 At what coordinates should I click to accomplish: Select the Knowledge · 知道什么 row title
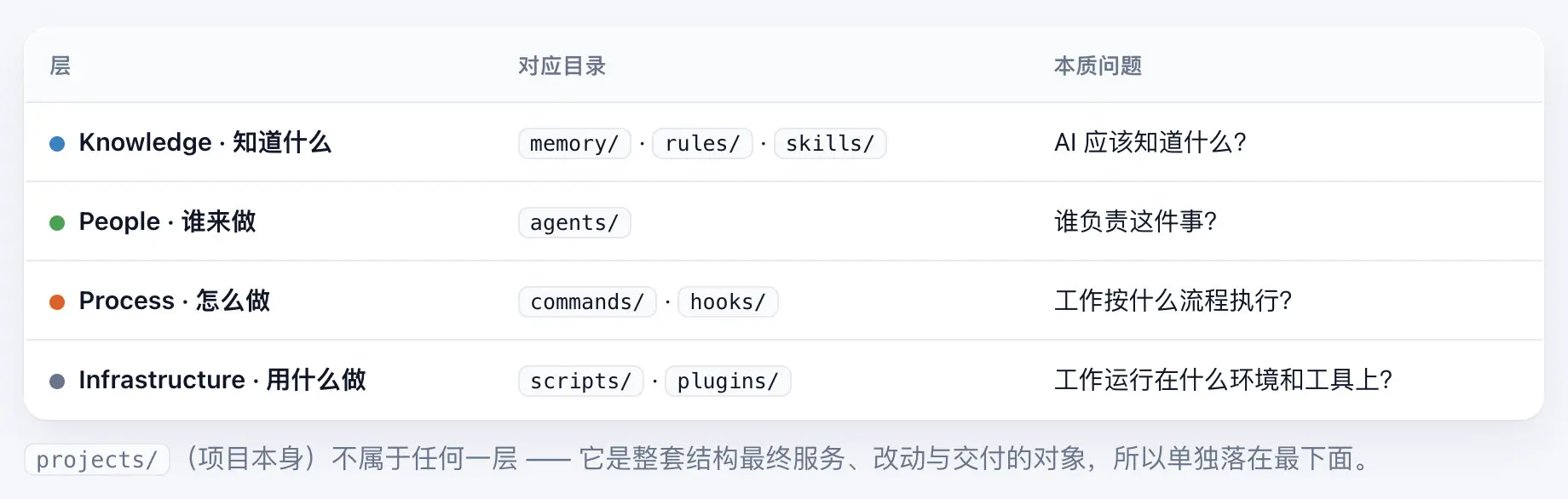pos(205,142)
